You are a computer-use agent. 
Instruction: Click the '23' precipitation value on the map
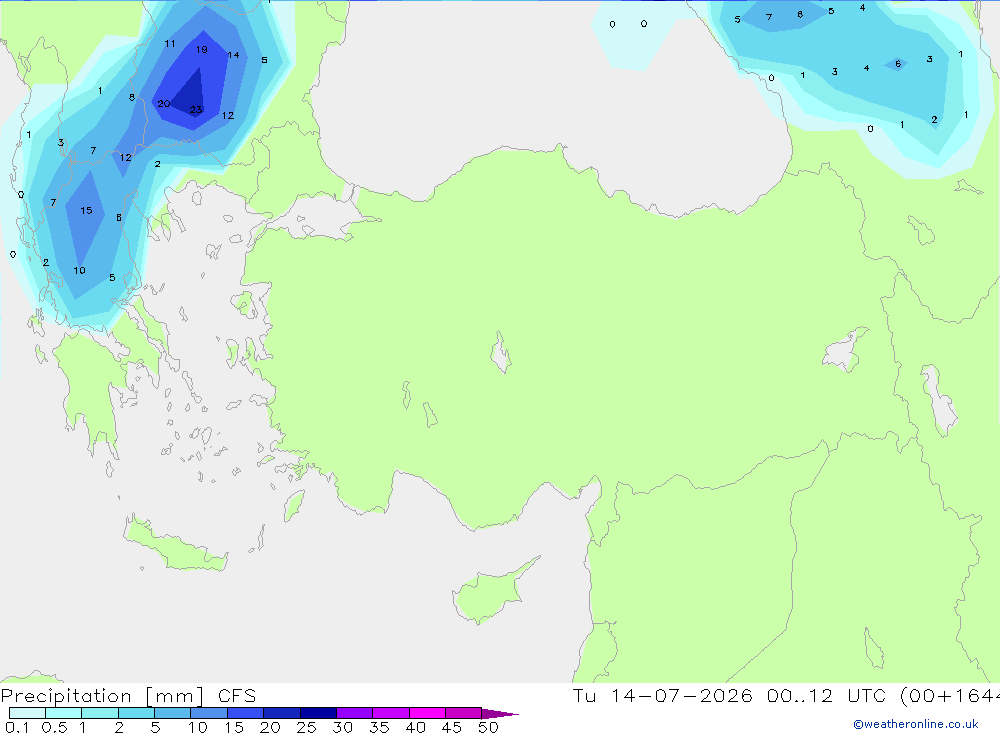coord(196,110)
